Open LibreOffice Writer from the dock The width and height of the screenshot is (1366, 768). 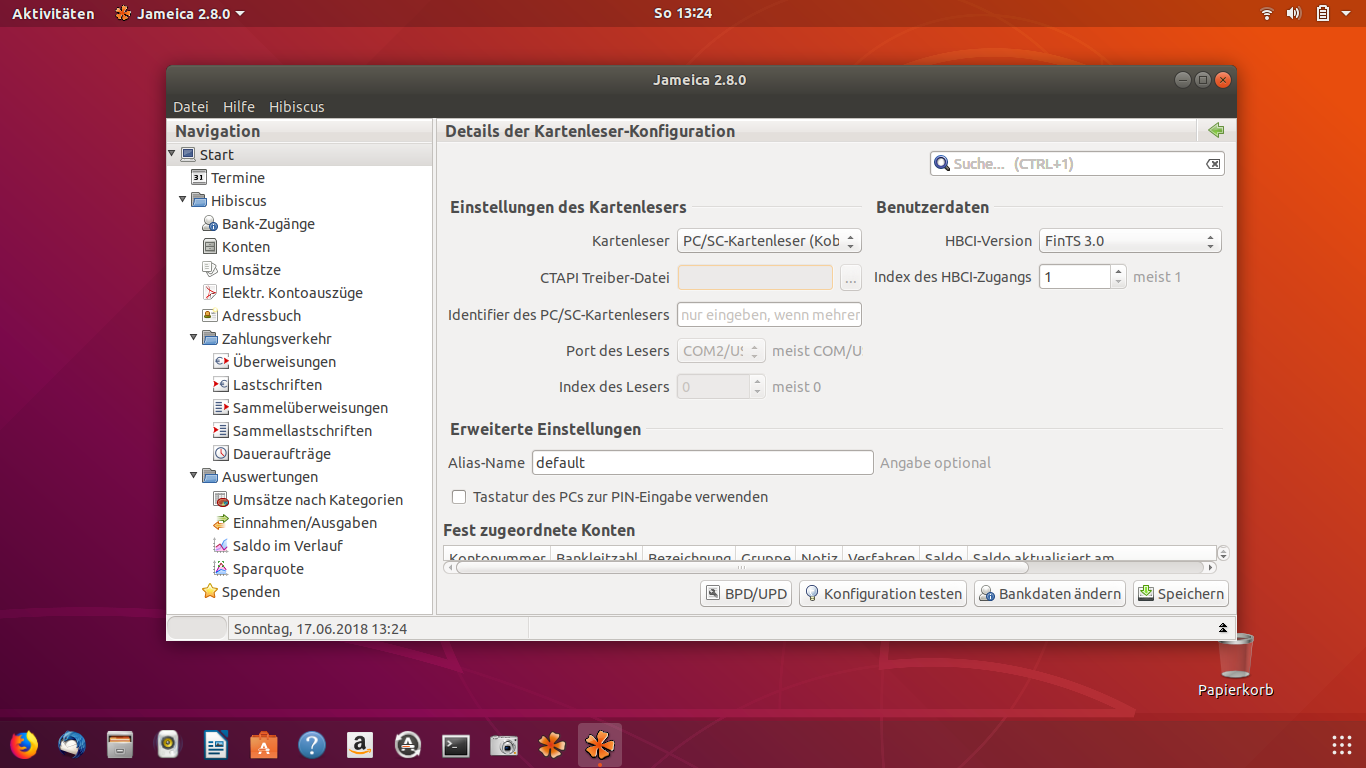[x=216, y=745]
